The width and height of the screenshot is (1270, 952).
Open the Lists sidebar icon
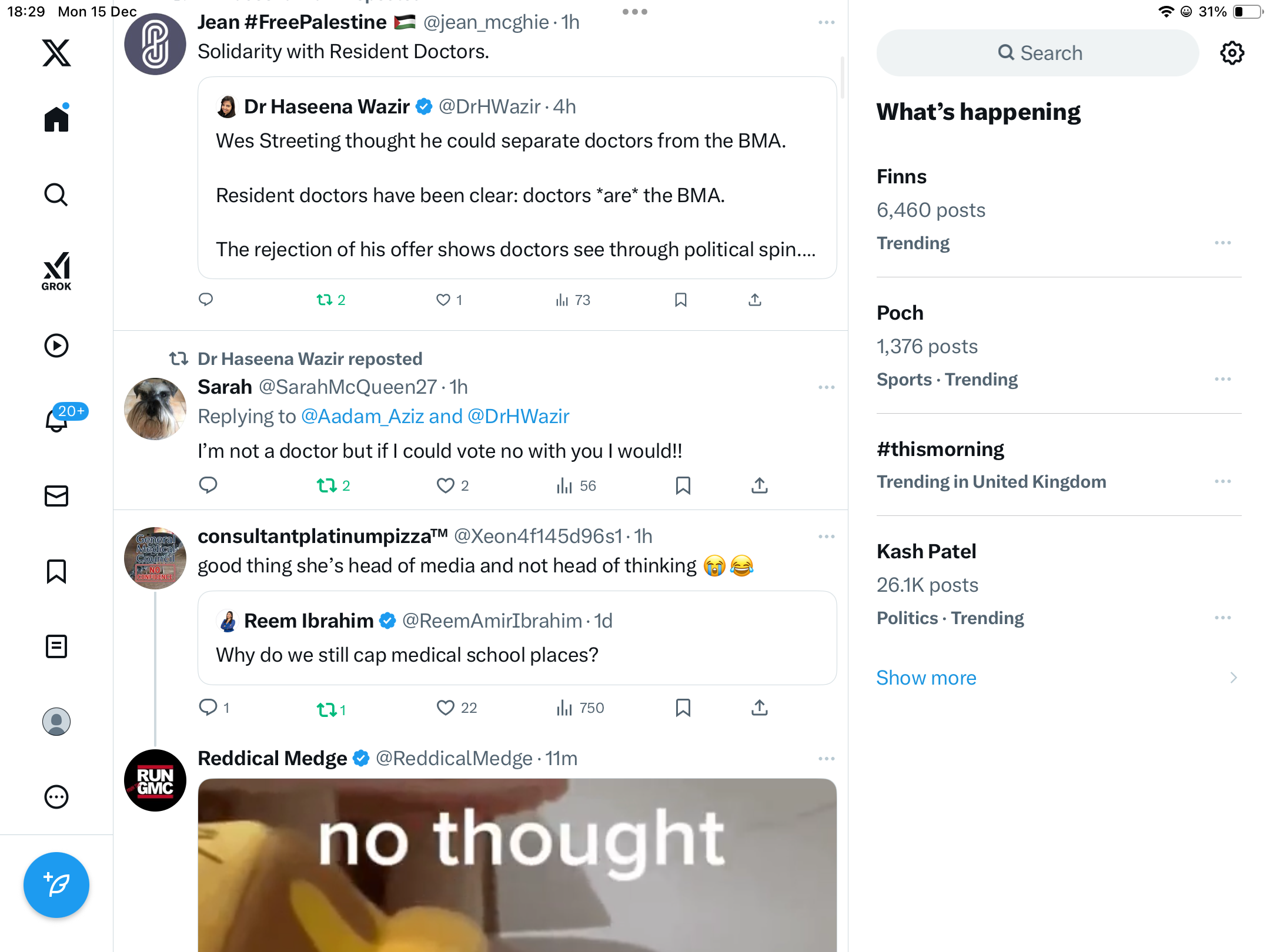click(56, 646)
